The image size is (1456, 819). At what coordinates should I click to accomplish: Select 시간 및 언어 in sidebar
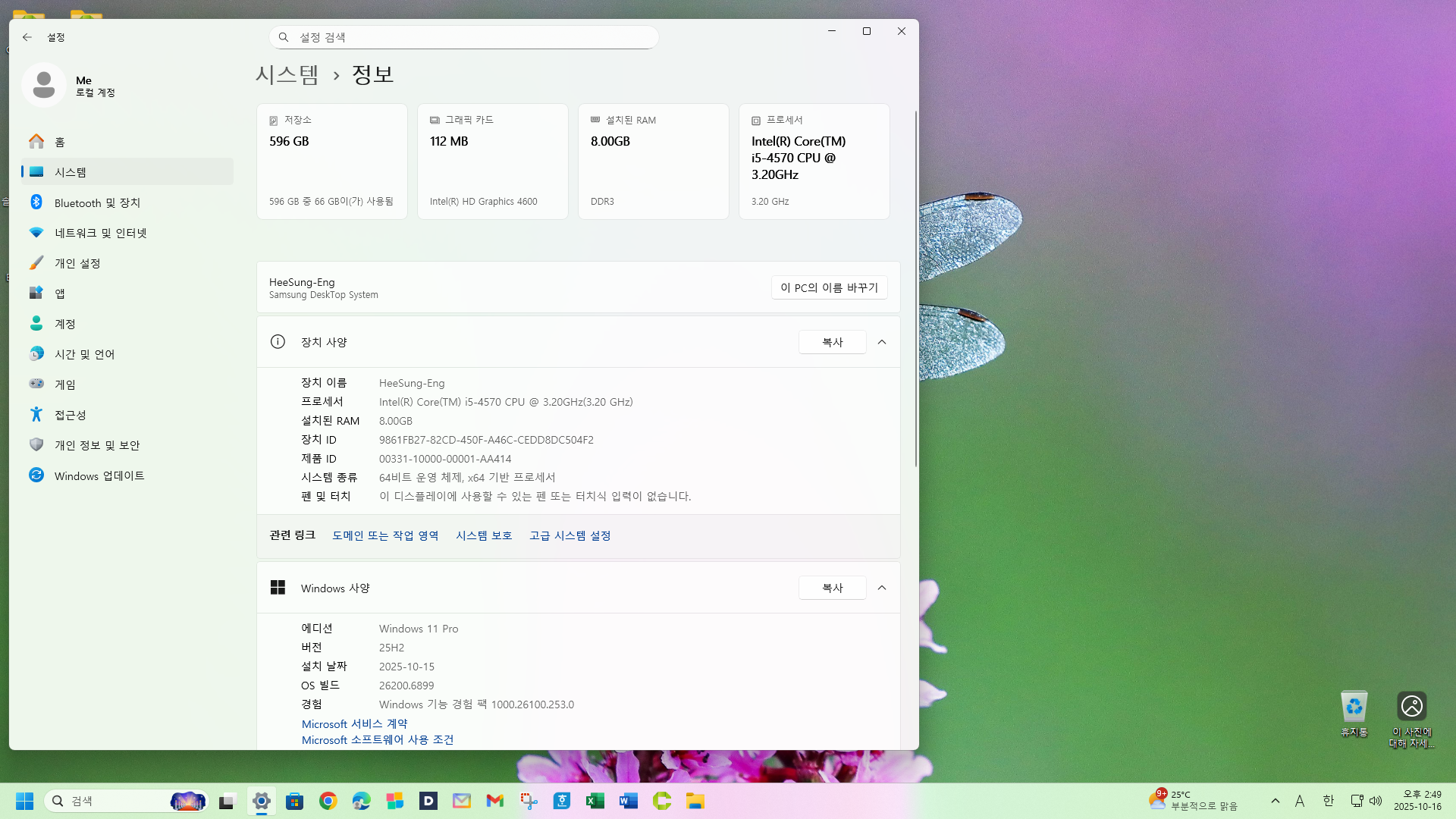(84, 354)
